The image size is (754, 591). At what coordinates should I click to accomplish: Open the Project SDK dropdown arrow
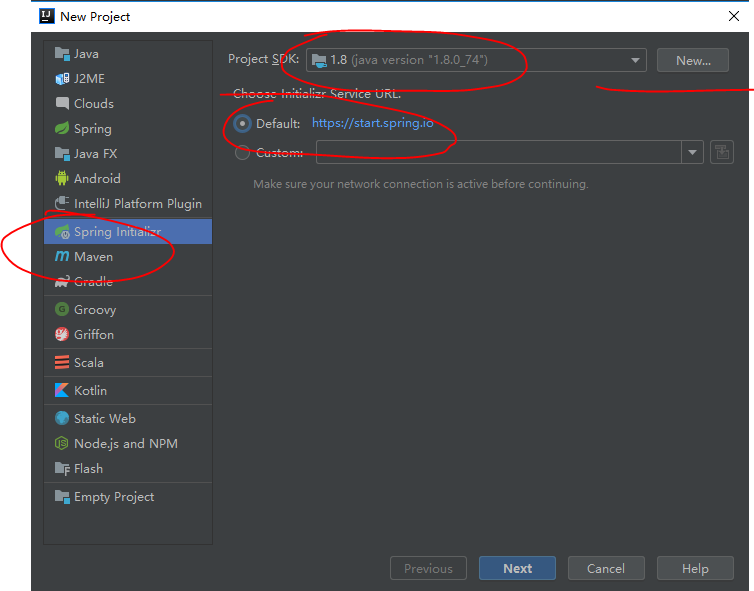[x=635, y=61]
